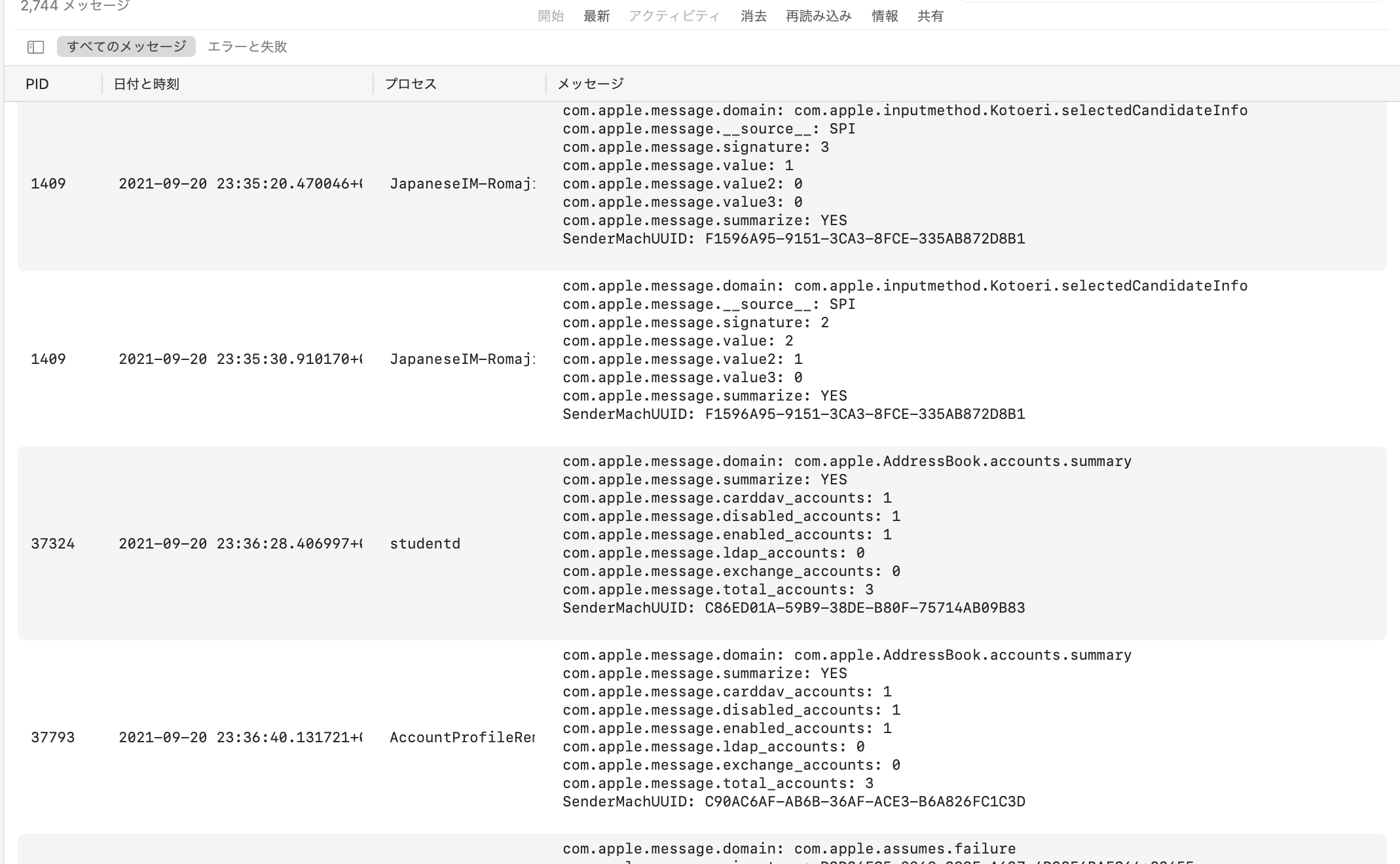Click the 消去 toolbar button
1400x864 pixels.
point(754,16)
